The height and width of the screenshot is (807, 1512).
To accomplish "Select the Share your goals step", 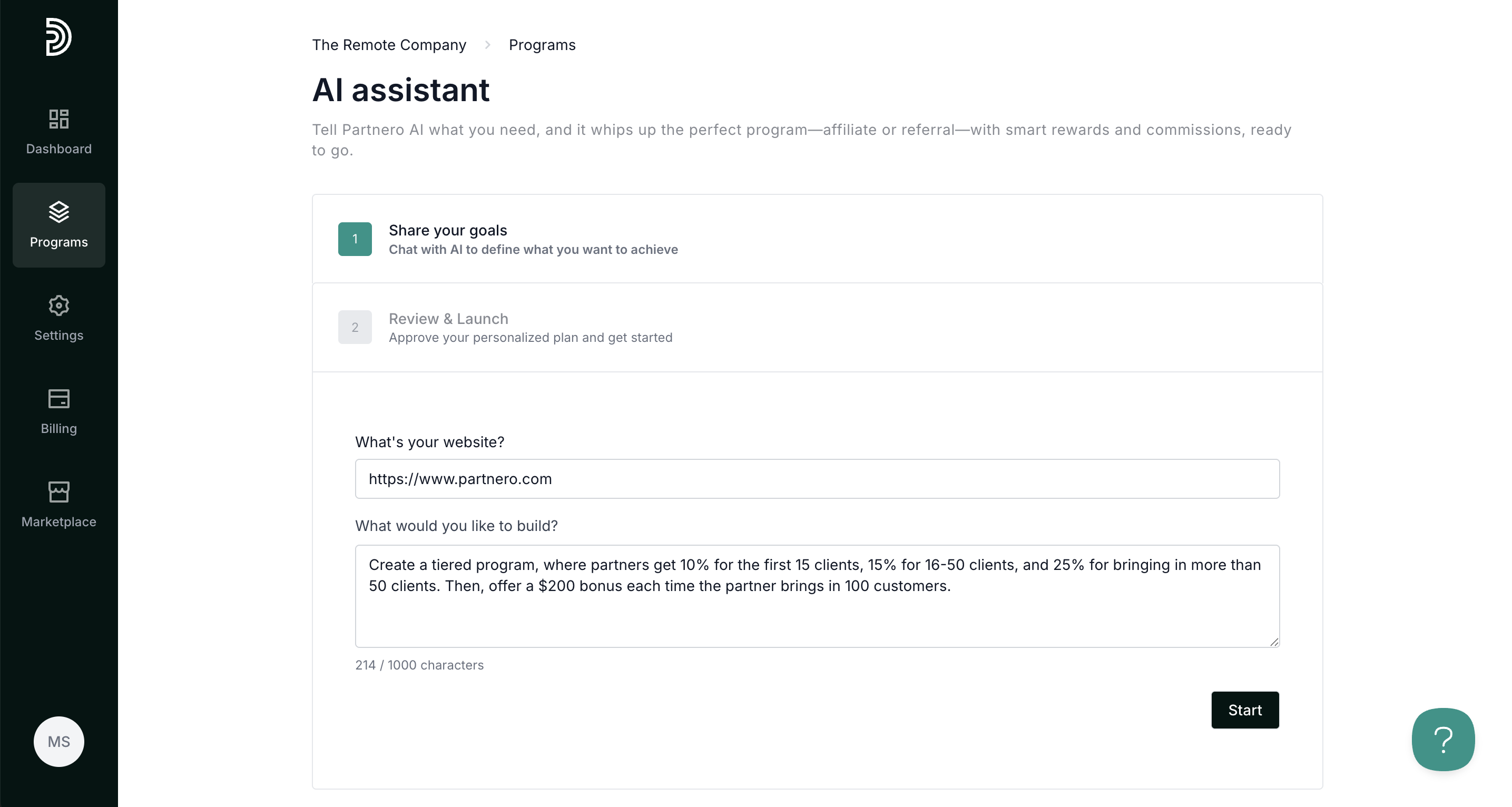I will (x=817, y=239).
